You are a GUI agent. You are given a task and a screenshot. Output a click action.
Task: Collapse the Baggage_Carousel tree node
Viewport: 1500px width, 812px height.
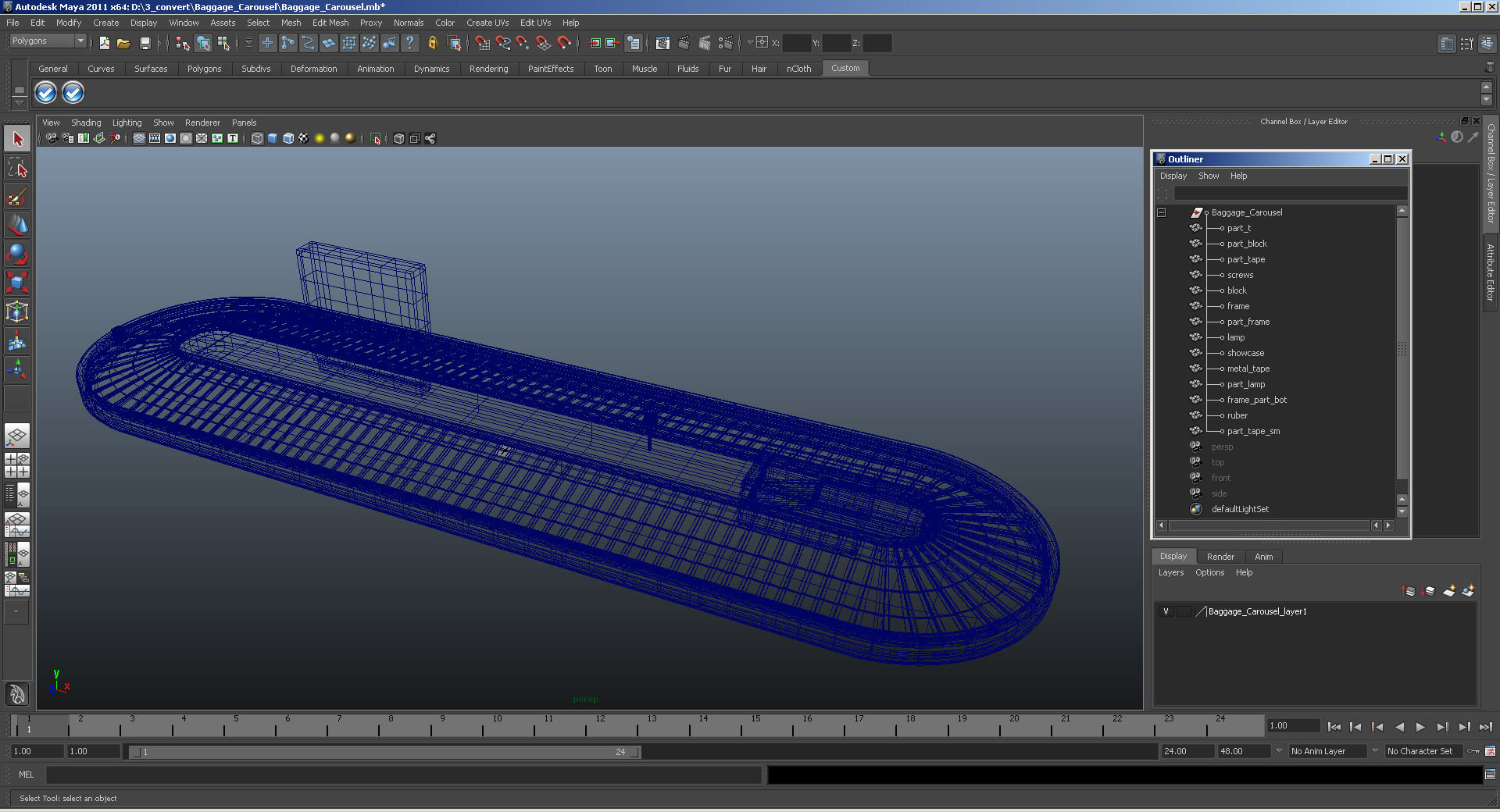click(x=1162, y=212)
